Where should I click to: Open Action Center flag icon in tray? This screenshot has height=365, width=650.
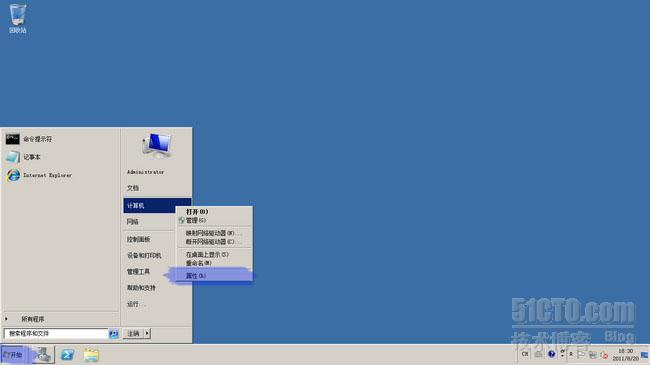[x=581, y=355]
